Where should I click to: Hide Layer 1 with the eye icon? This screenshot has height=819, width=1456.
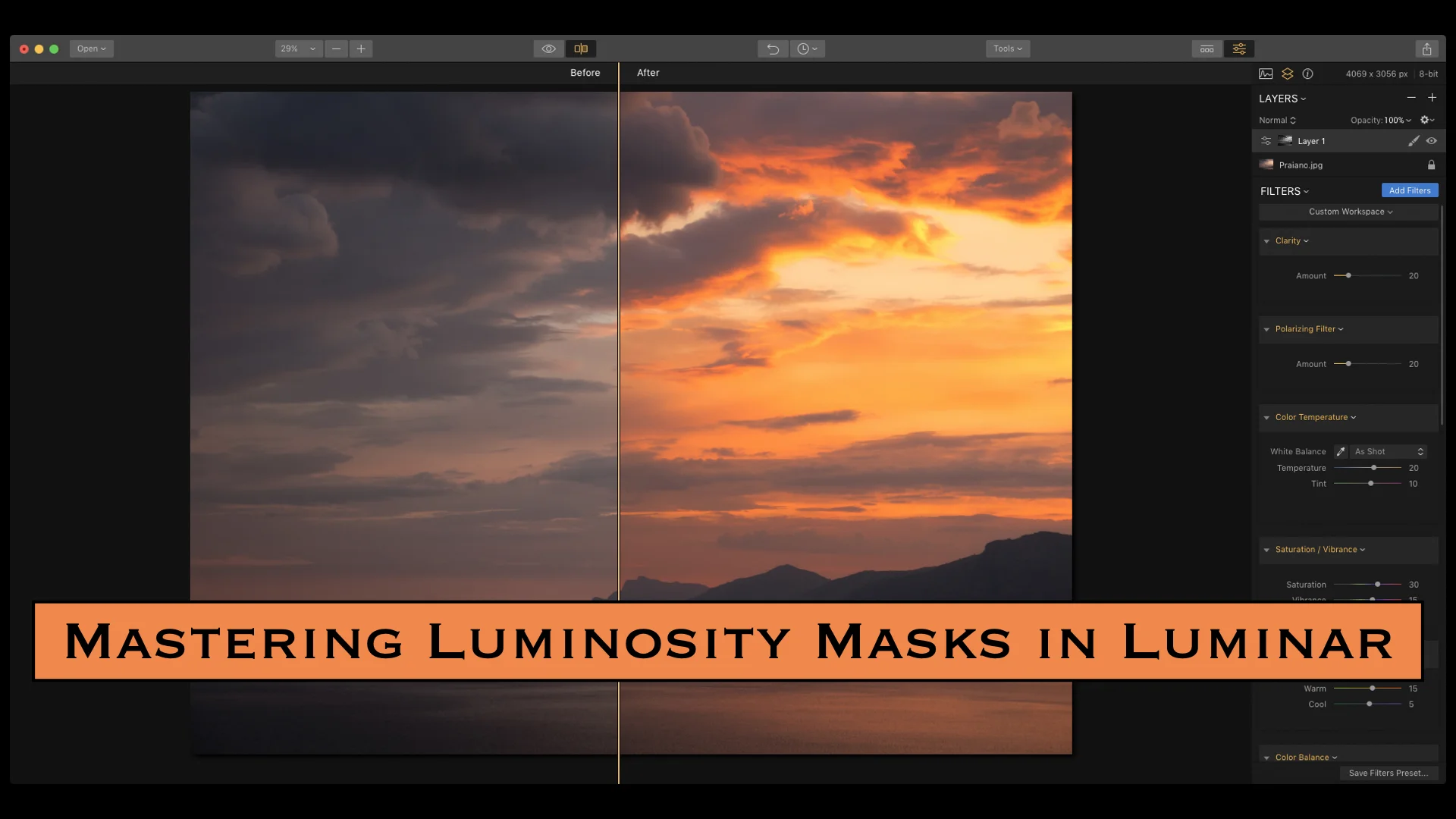click(x=1431, y=141)
